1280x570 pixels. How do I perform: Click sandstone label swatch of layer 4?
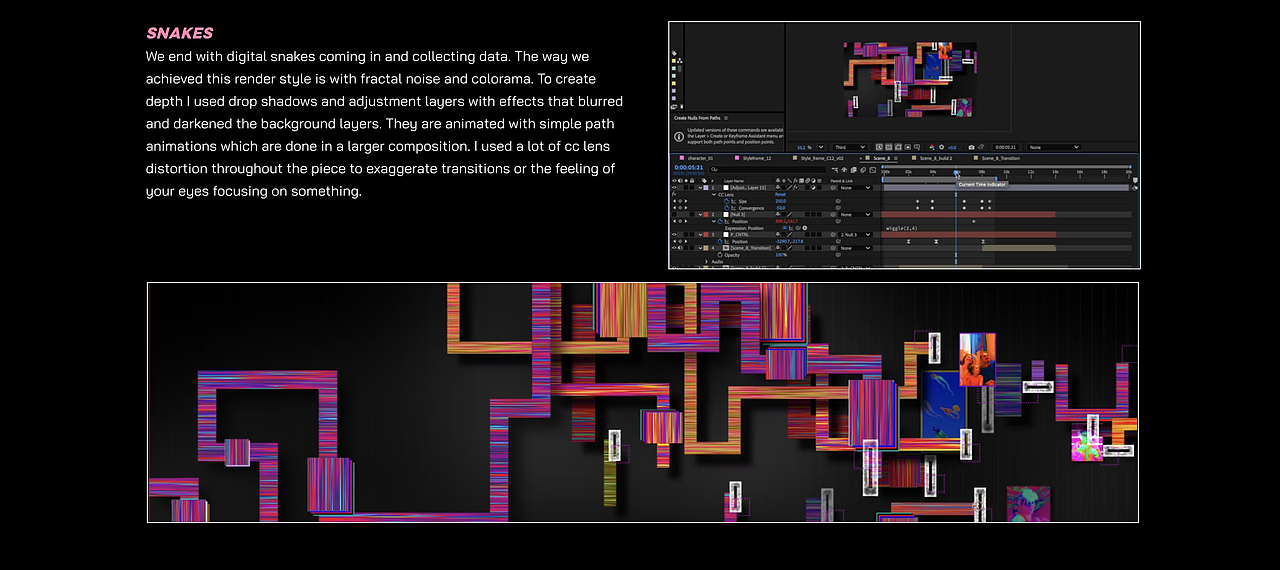coord(706,248)
